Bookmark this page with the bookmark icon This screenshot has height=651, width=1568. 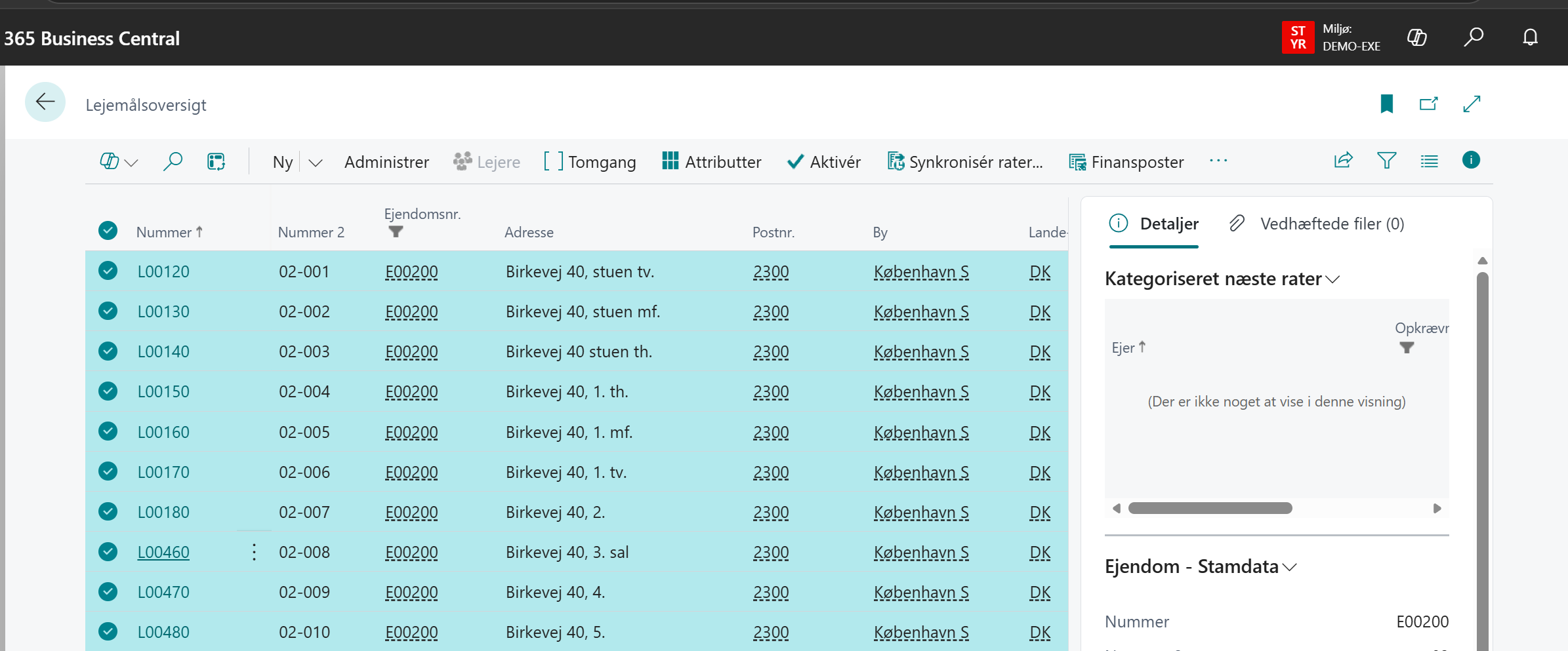1386,104
